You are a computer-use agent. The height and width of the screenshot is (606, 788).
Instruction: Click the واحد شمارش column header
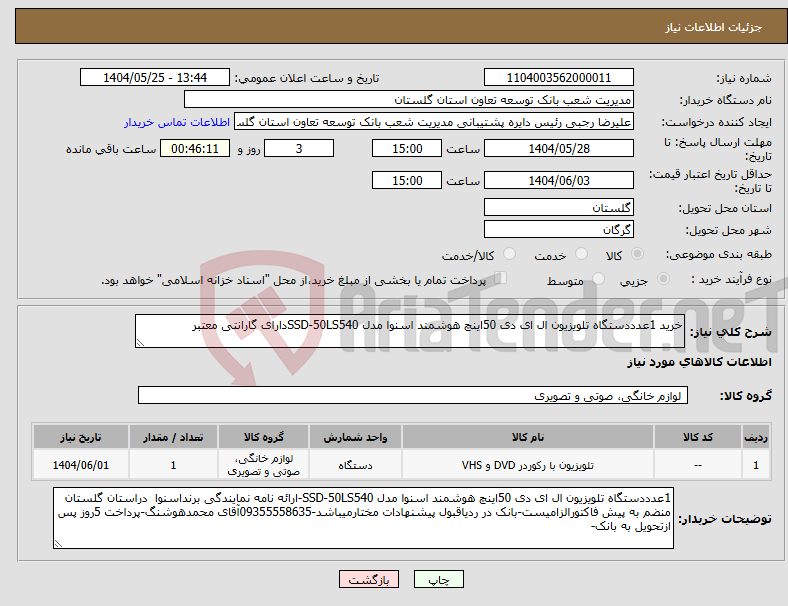coord(355,437)
